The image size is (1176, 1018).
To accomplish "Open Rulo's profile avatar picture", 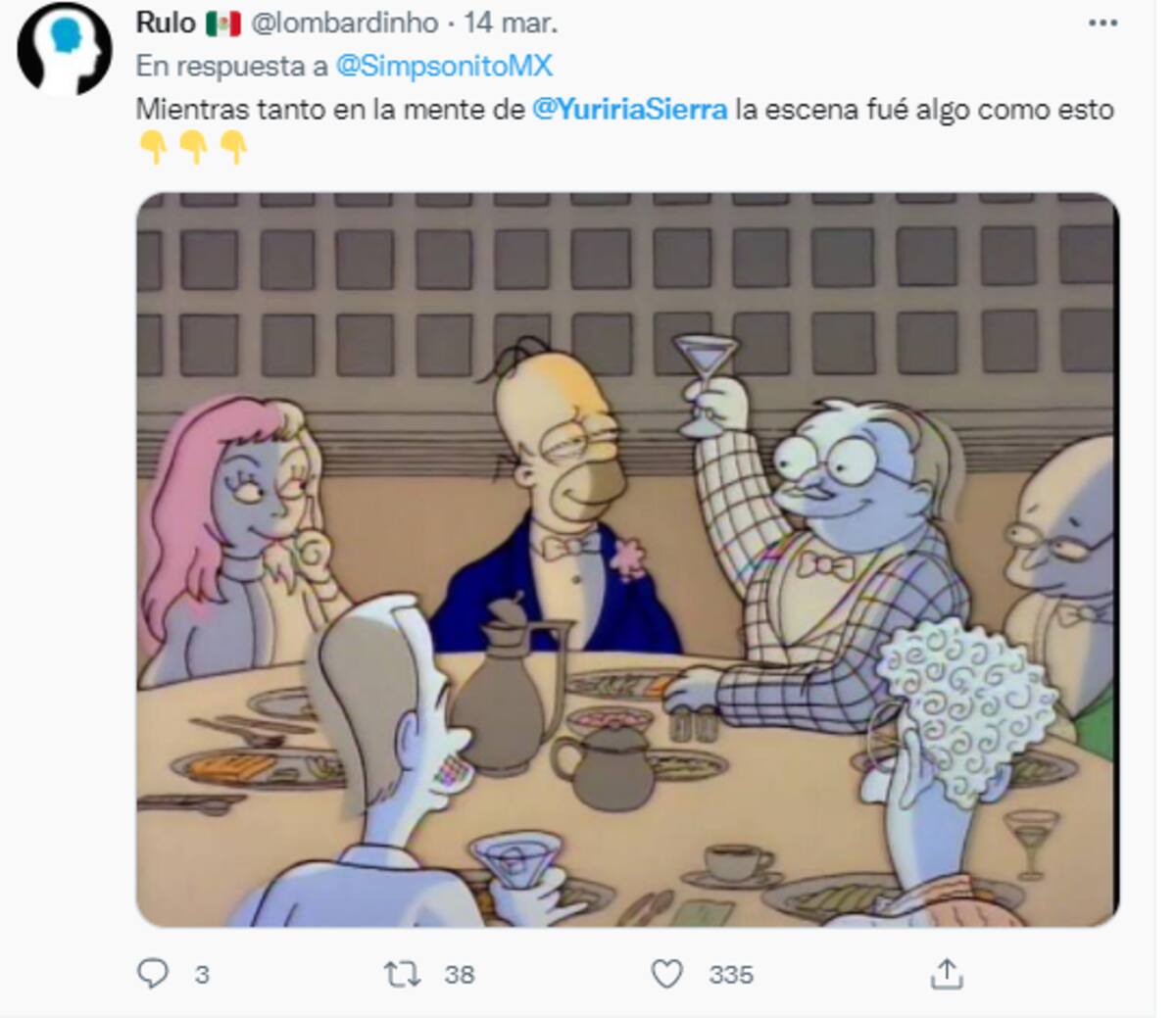I will point(65,49).
